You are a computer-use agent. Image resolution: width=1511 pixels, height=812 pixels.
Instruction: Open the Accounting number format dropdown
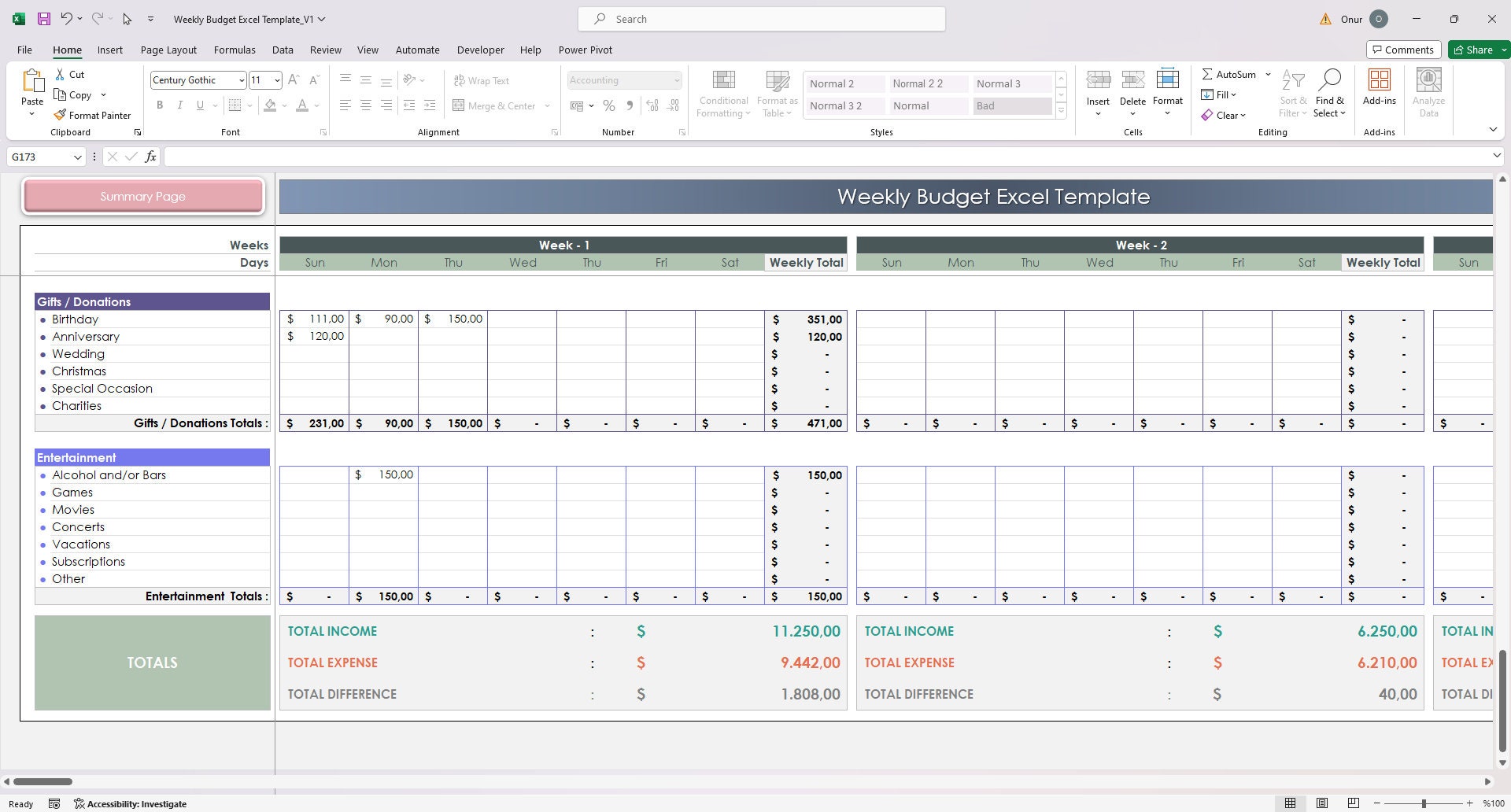(x=676, y=80)
